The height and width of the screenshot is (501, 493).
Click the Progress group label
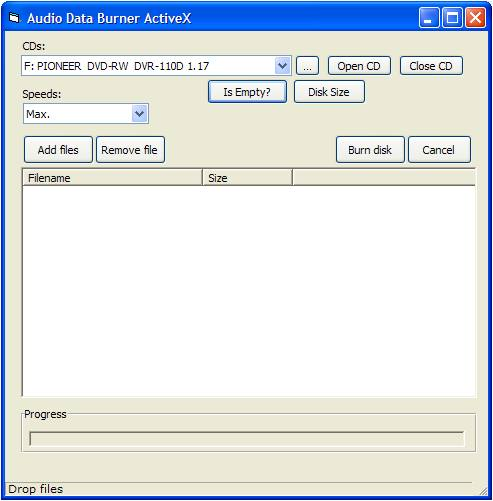(45, 414)
